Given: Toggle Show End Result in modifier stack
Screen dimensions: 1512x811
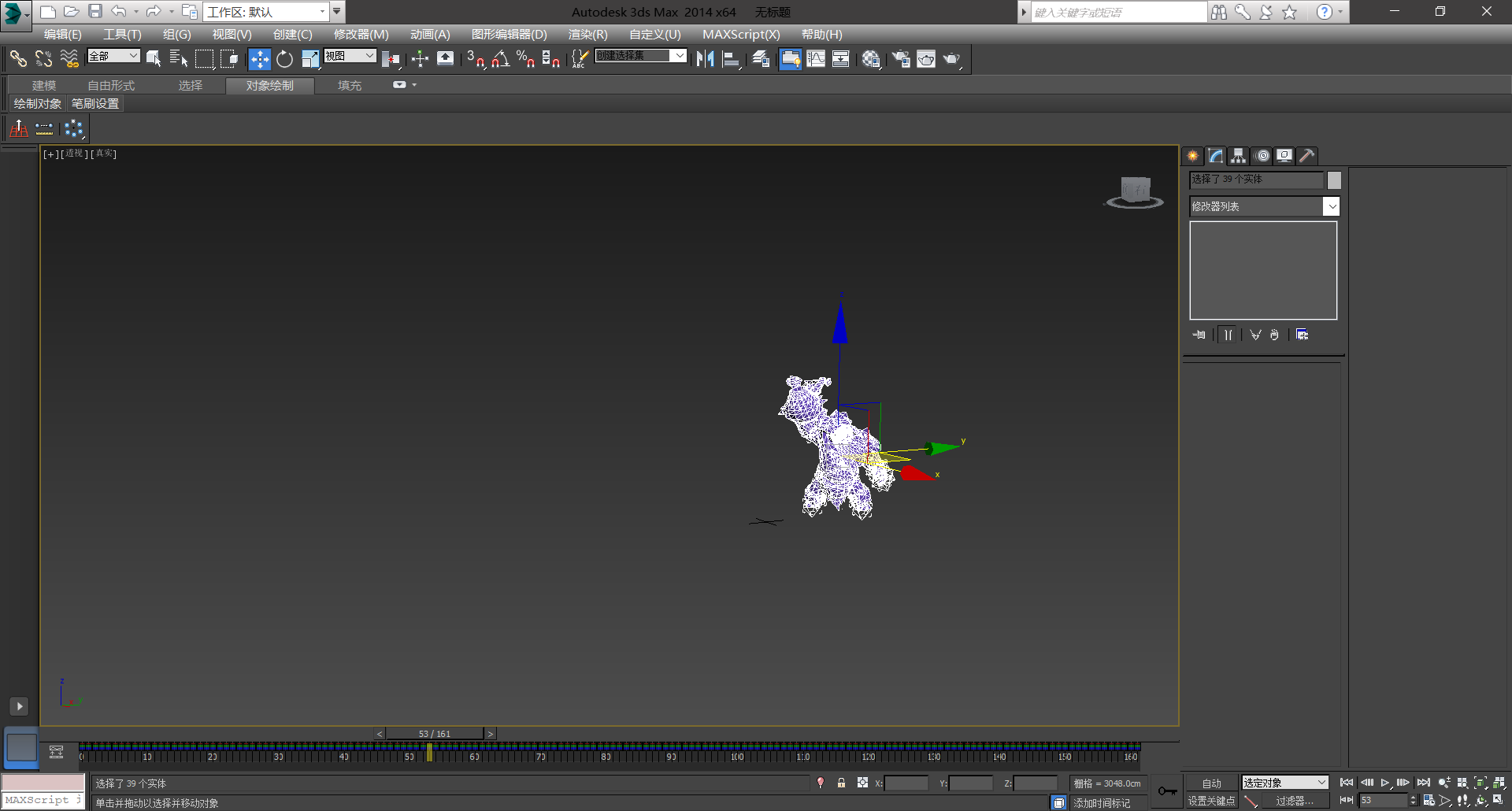Looking at the screenshot, I should pos(1228,335).
